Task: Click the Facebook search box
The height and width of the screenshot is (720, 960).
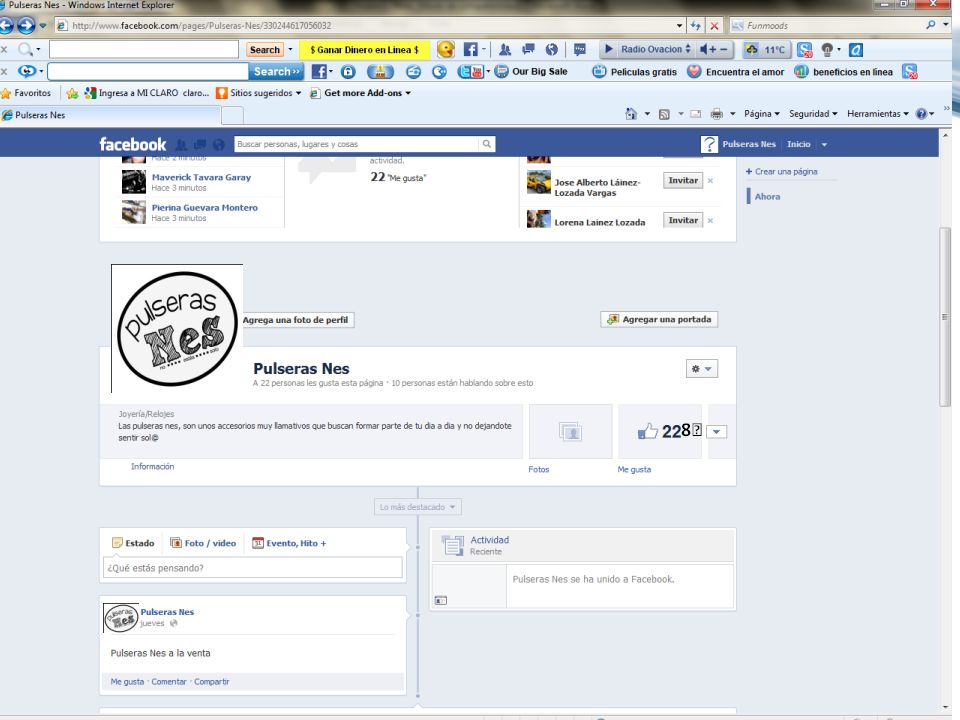Action: 356,144
